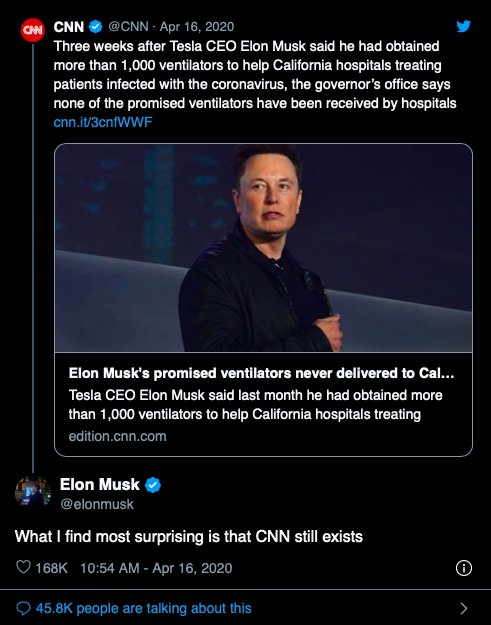Viewport: 491px width, 625px height.
Task: View '45.8K people are talking about this'
Action: pos(143,608)
